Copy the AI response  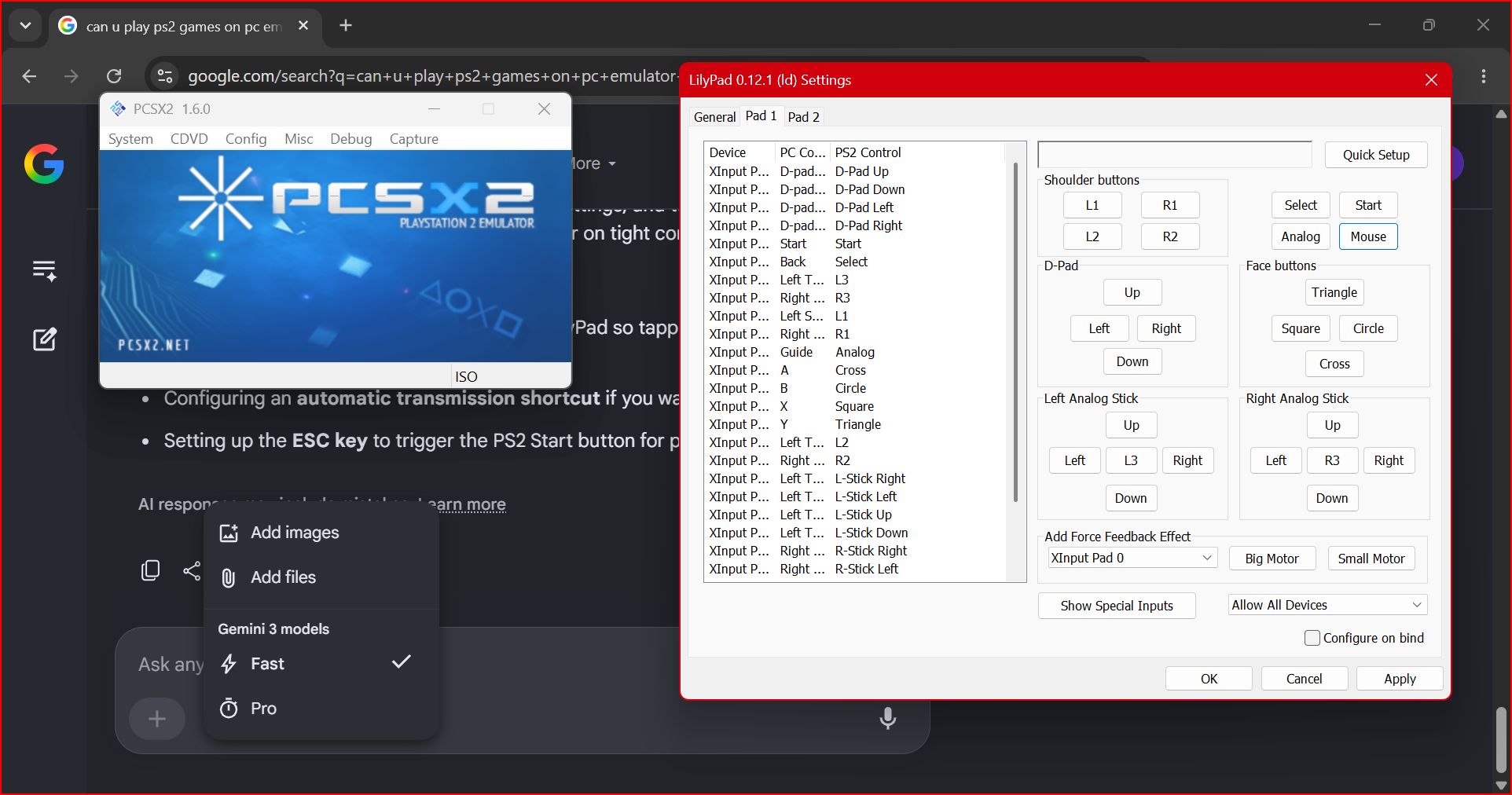pos(150,570)
